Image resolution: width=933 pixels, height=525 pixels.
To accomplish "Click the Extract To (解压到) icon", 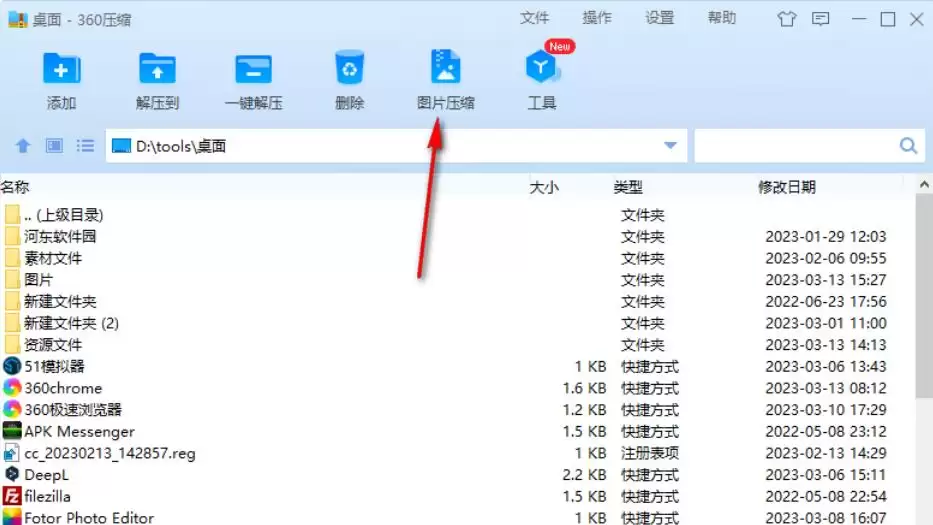I will coord(157,68).
